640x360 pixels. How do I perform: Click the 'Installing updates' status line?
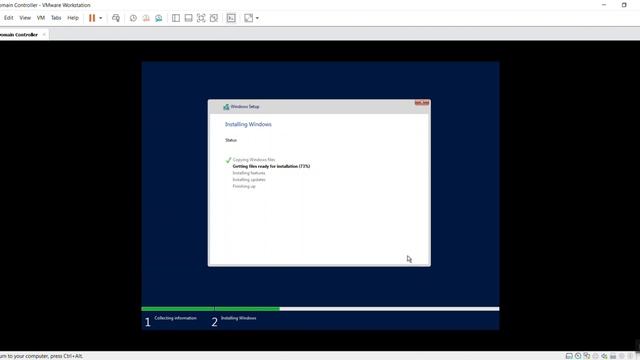(x=249, y=180)
